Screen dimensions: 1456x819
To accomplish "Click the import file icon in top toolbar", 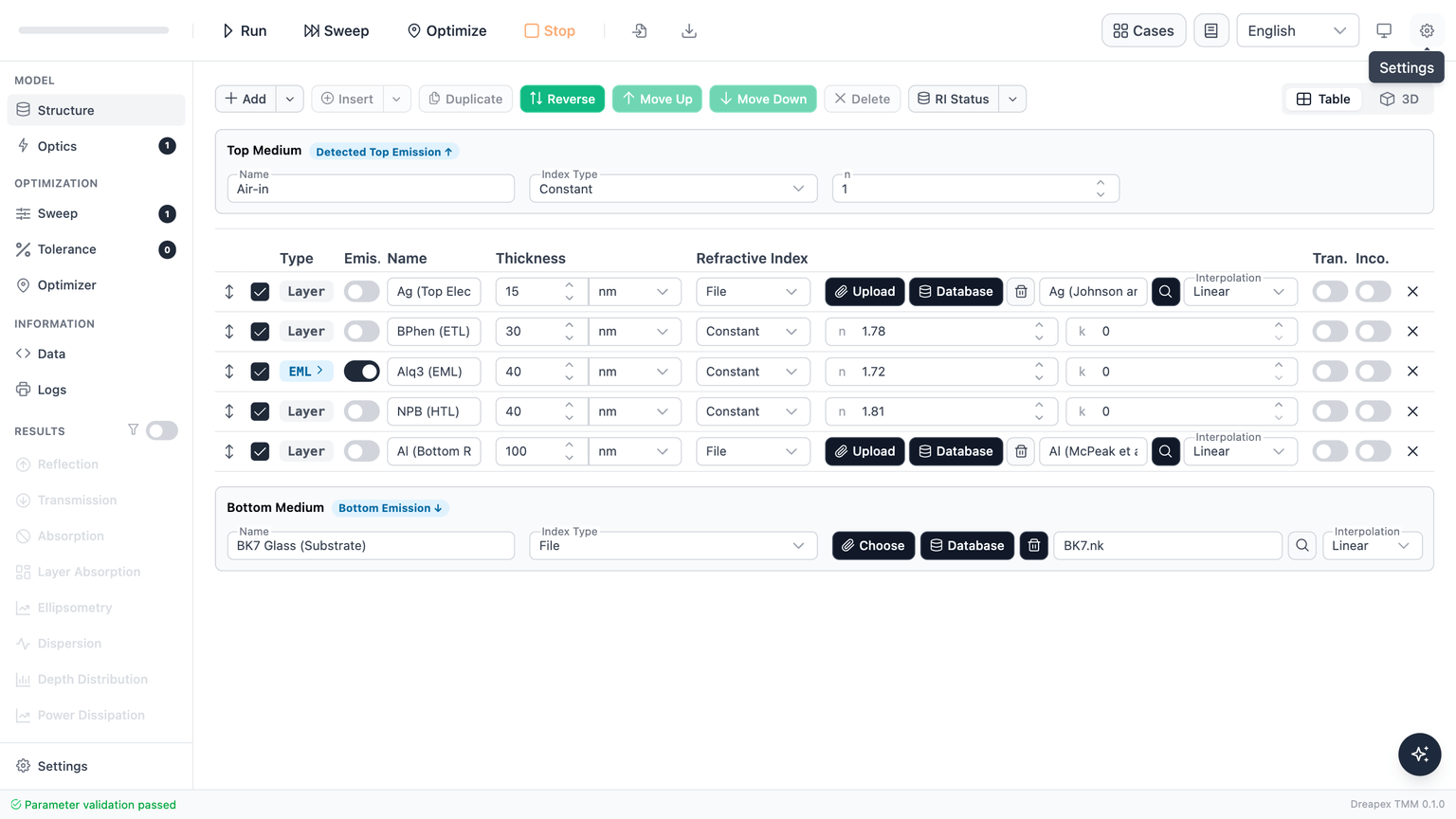I will pos(640,30).
